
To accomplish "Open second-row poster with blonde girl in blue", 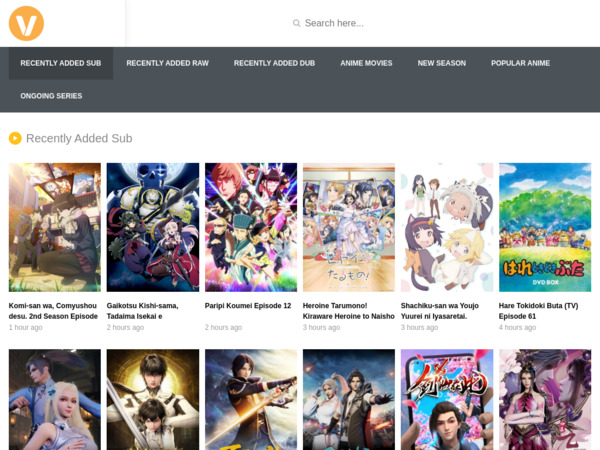I will coord(55,399).
